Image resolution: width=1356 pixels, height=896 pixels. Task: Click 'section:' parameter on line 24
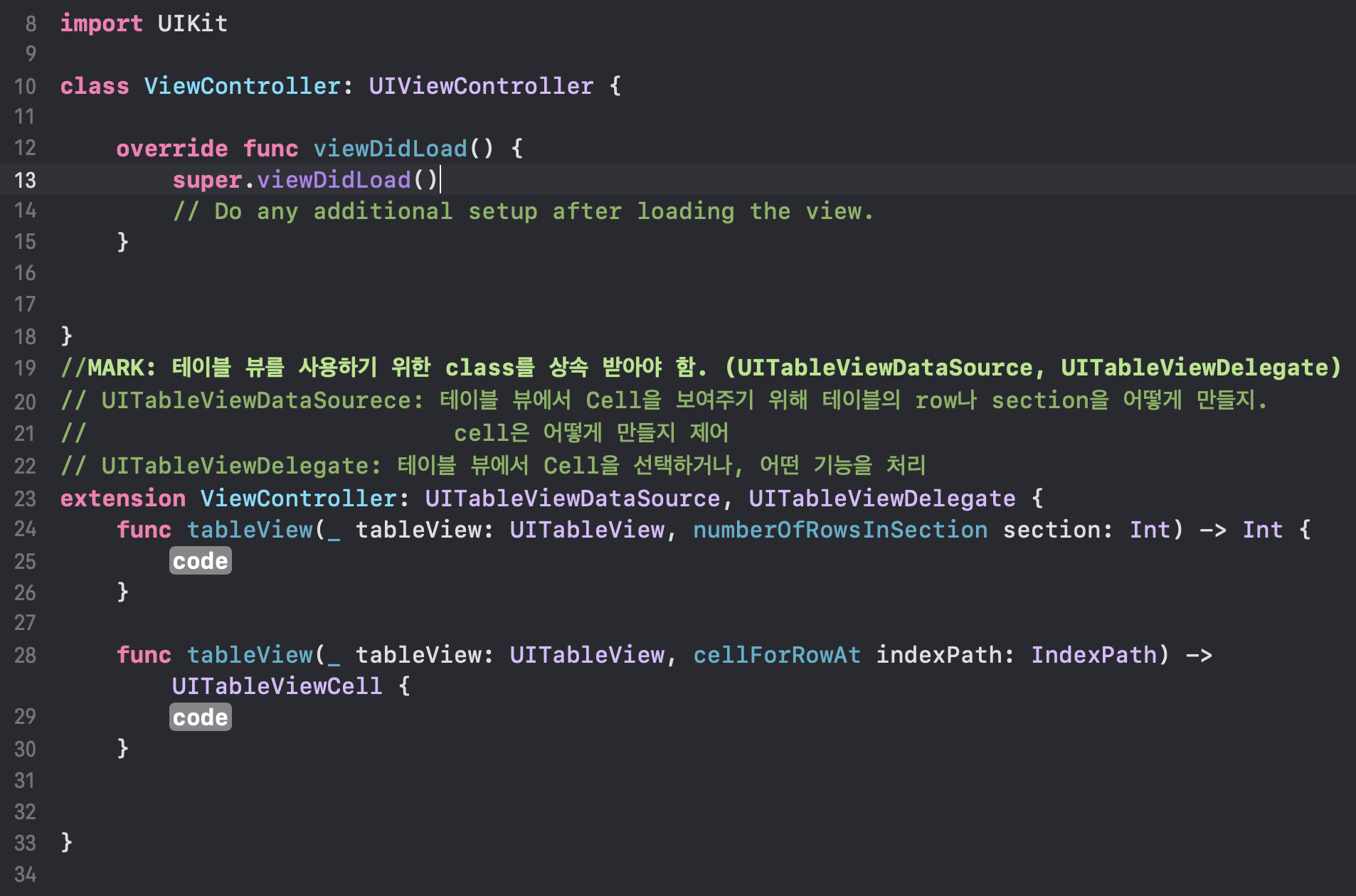pos(1059,530)
